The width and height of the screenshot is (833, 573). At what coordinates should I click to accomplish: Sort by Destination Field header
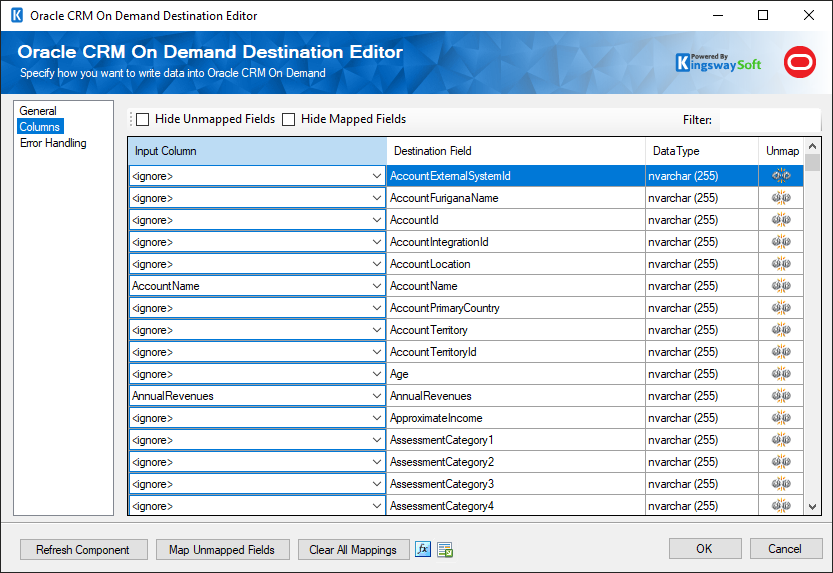516,151
